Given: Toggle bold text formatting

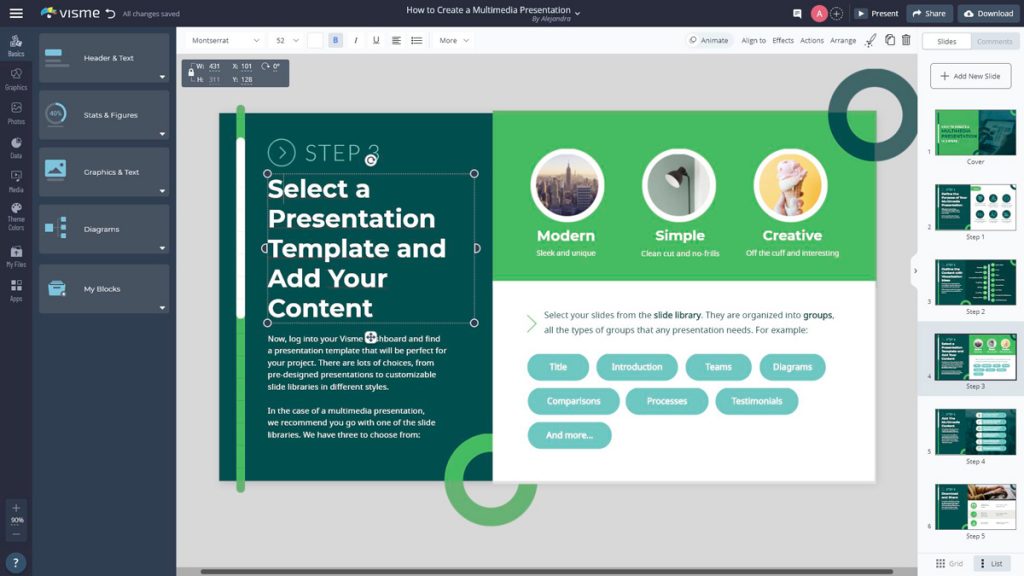Looking at the screenshot, I should (335, 40).
